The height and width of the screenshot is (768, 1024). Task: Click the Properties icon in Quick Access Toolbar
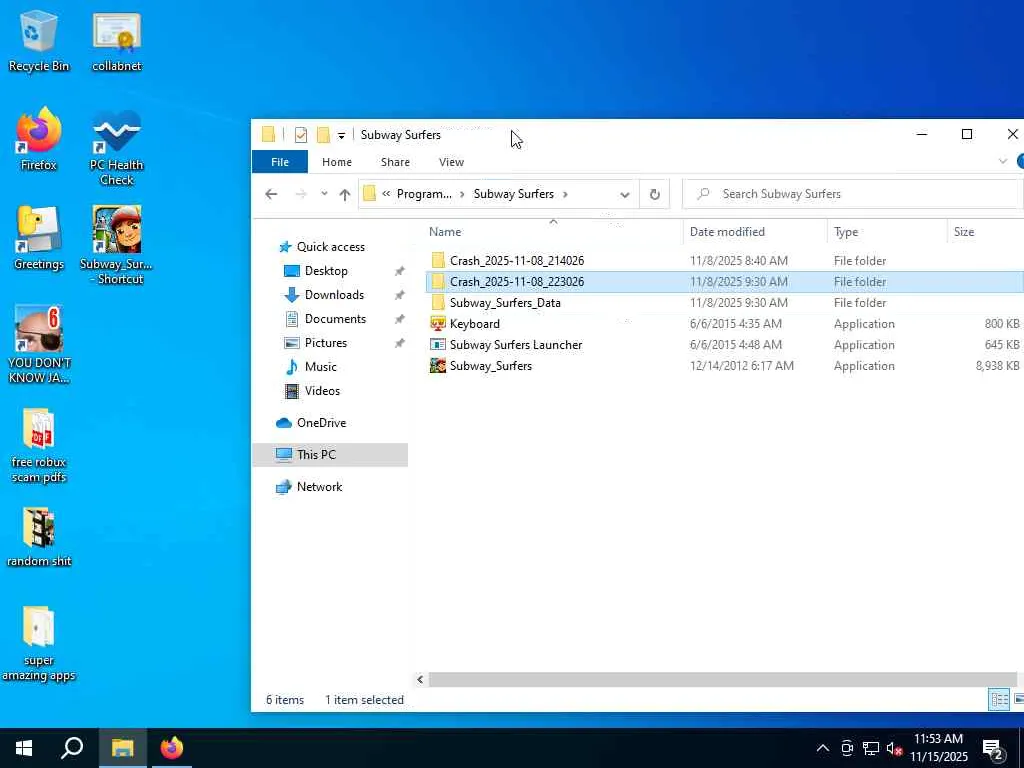coord(300,135)
